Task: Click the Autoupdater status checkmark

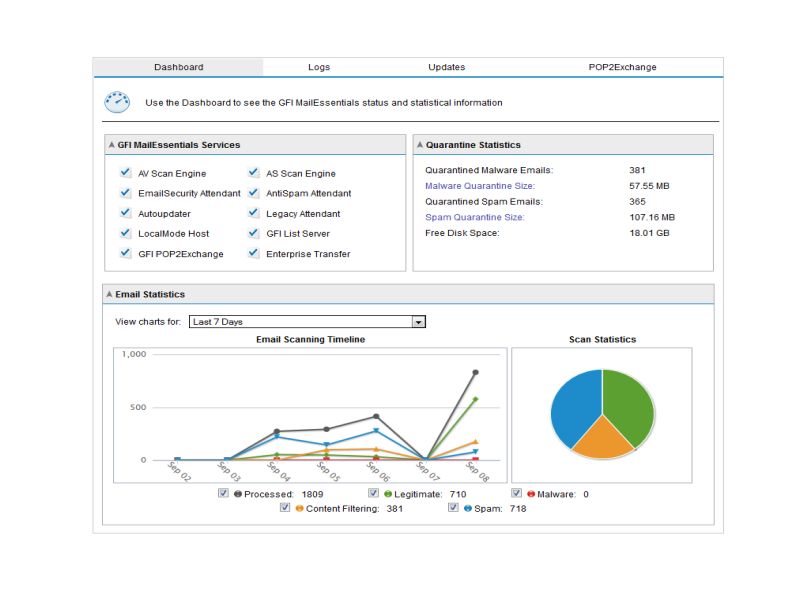Action: tap(125, 213)
